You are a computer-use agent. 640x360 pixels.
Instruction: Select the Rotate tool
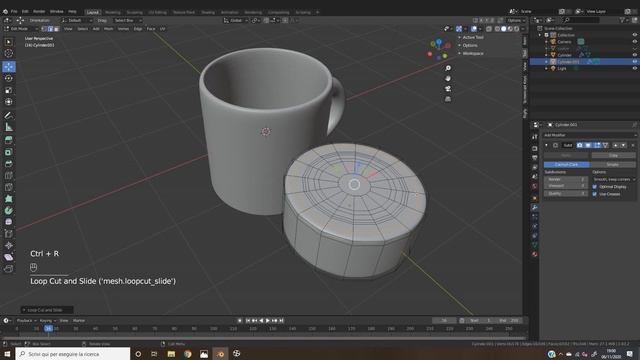(9, 78)
